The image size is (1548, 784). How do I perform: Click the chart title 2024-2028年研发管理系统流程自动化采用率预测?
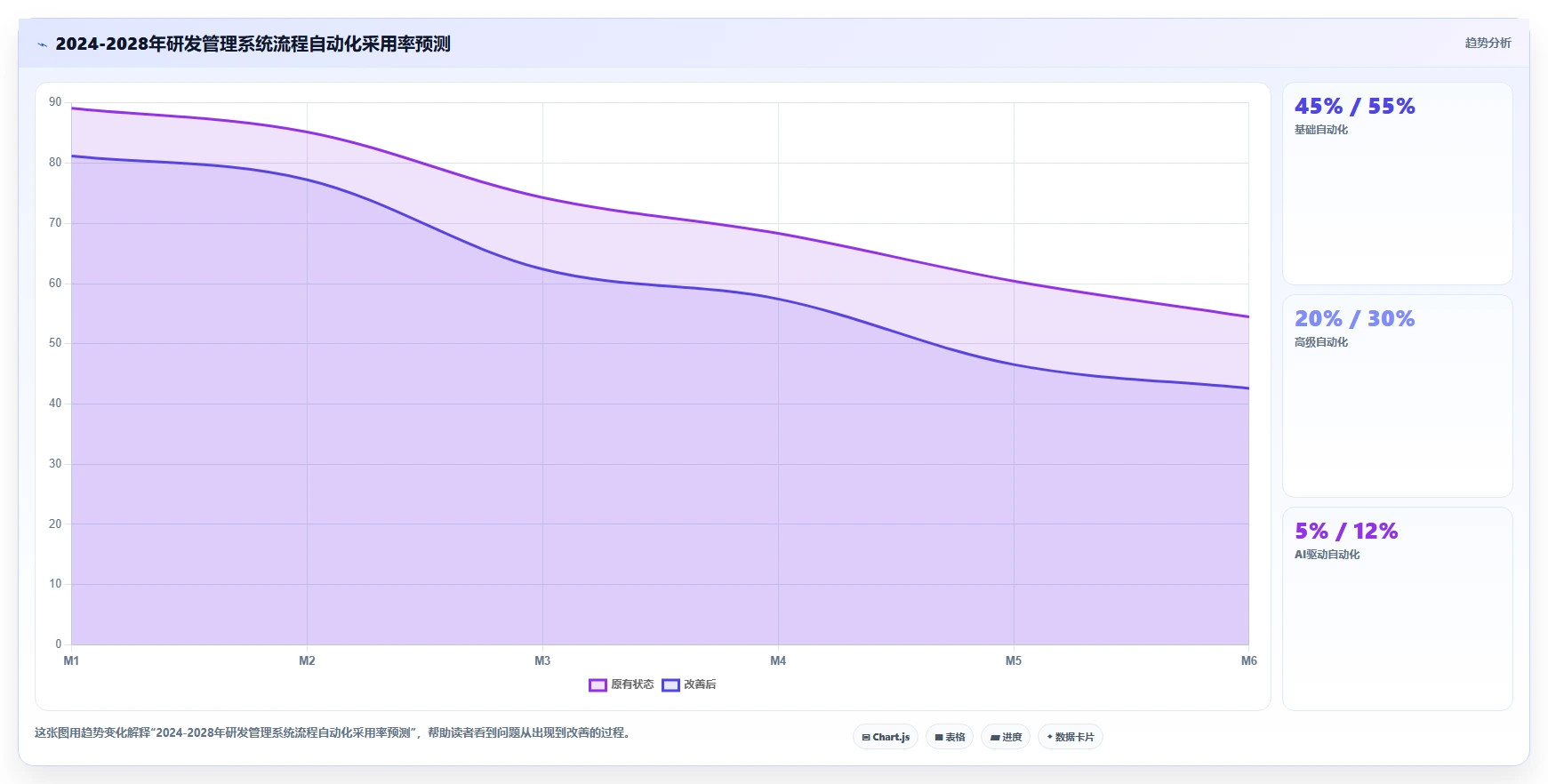coord(253,44)
